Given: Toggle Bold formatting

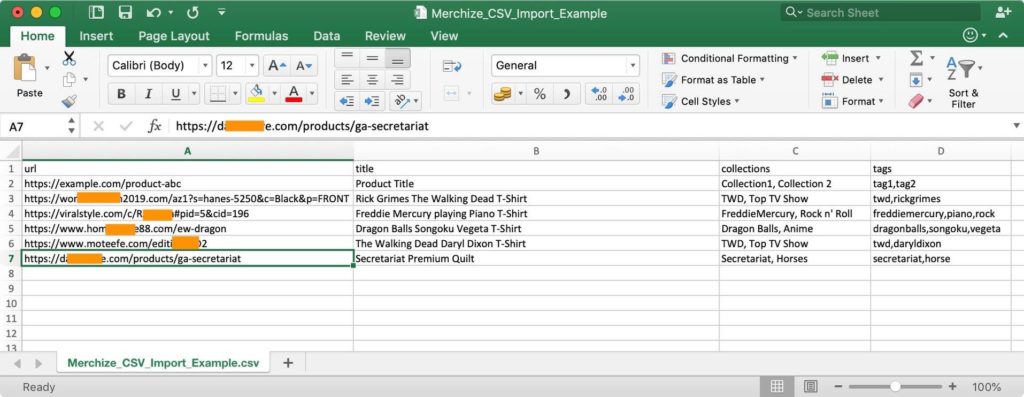Looking at the screenshot, I should pos(121,94).
